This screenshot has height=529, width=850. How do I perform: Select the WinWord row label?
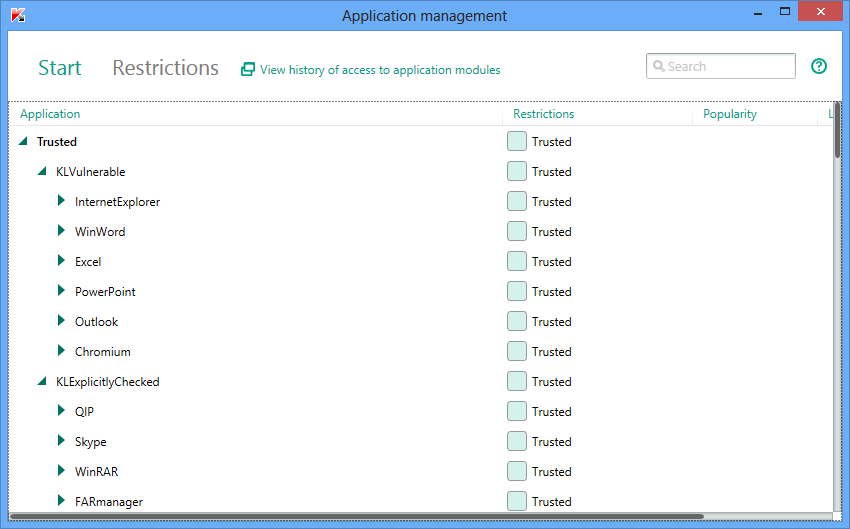[100, 231]
